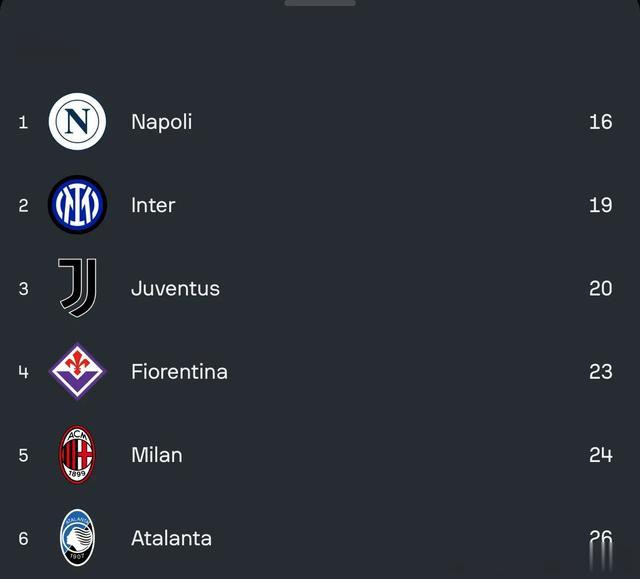Select Milan's value 24
The height and width of the screenshot is (579, 640).
[x=600, y=455]
